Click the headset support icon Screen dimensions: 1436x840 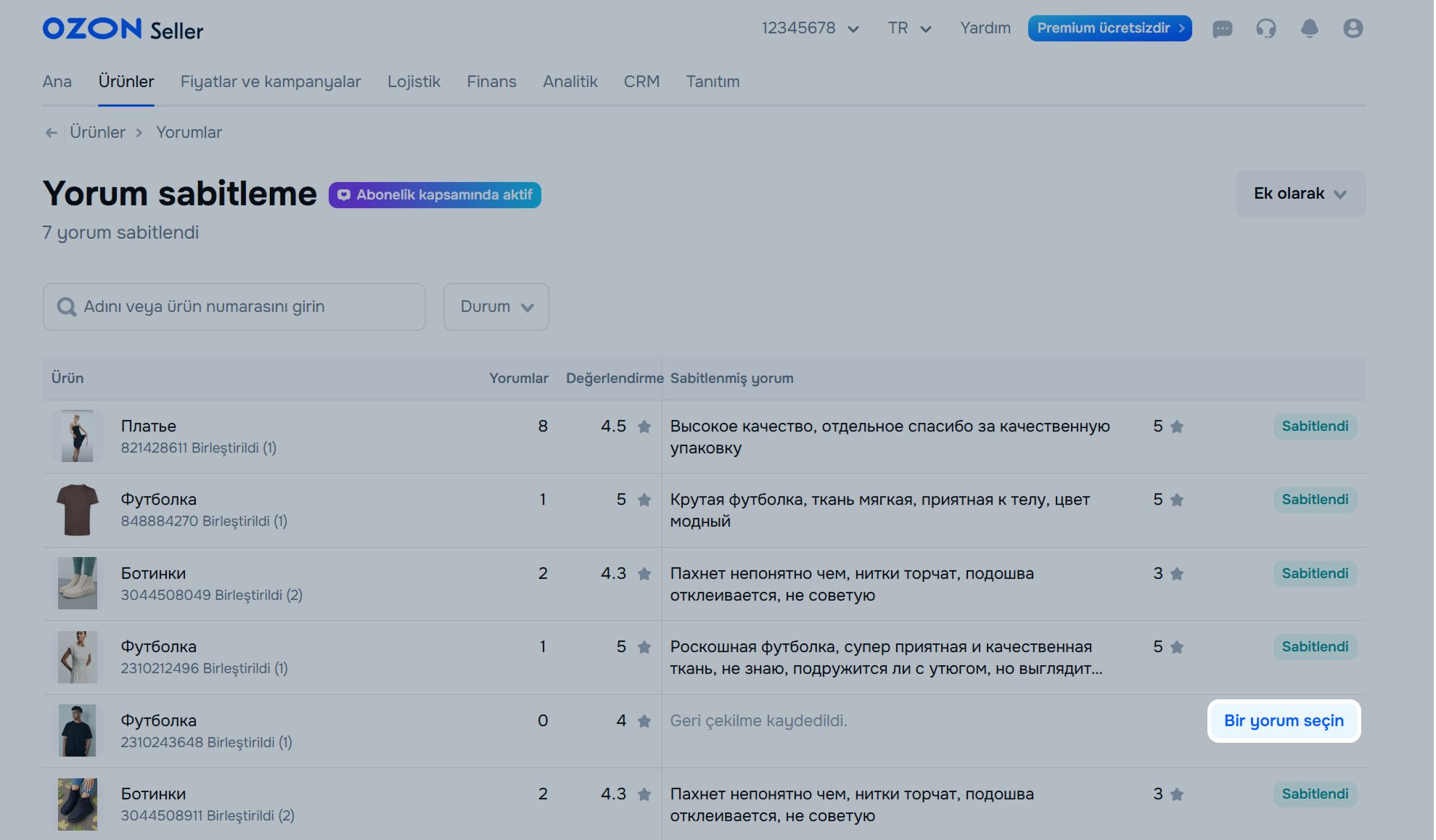1265,28
